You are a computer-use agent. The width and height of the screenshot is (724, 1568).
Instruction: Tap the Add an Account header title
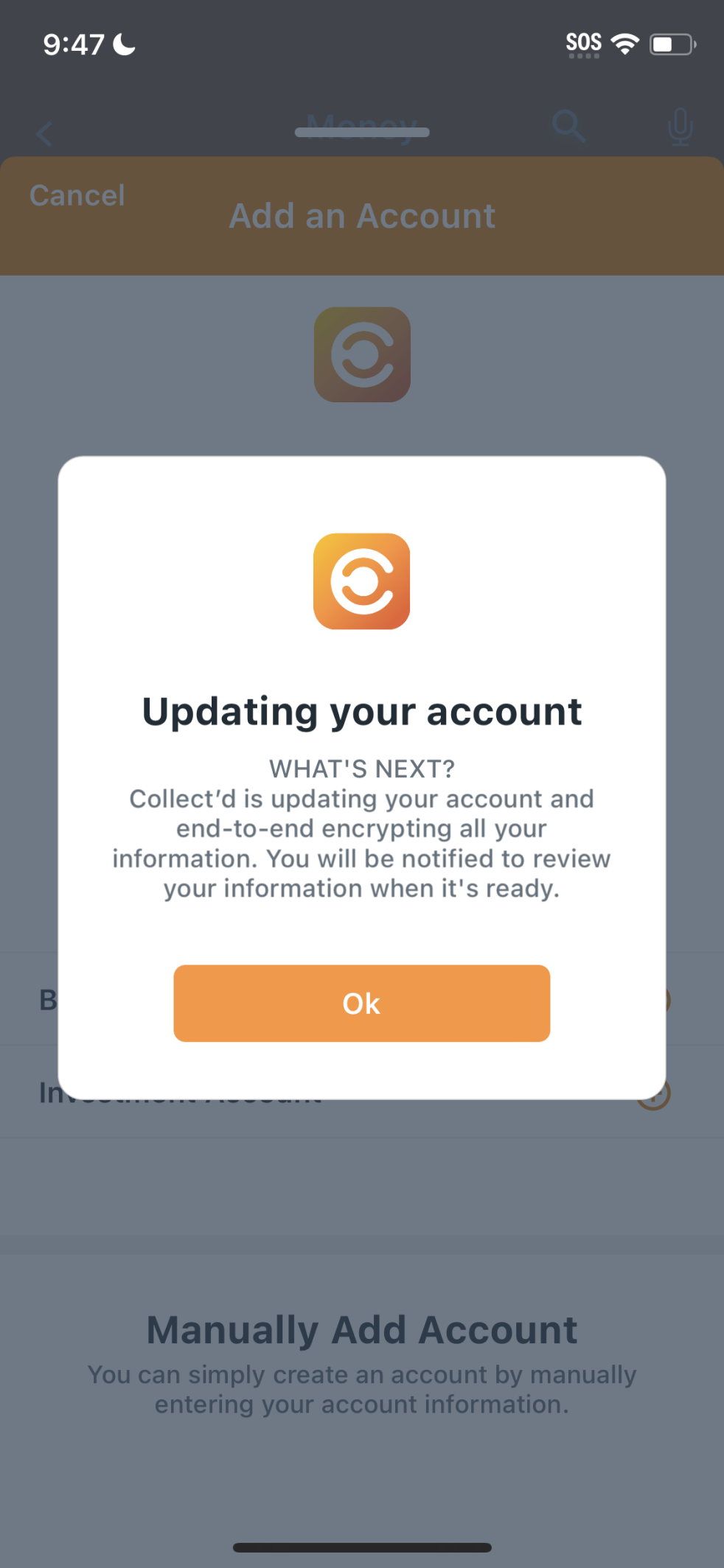(x=362, y=216)
